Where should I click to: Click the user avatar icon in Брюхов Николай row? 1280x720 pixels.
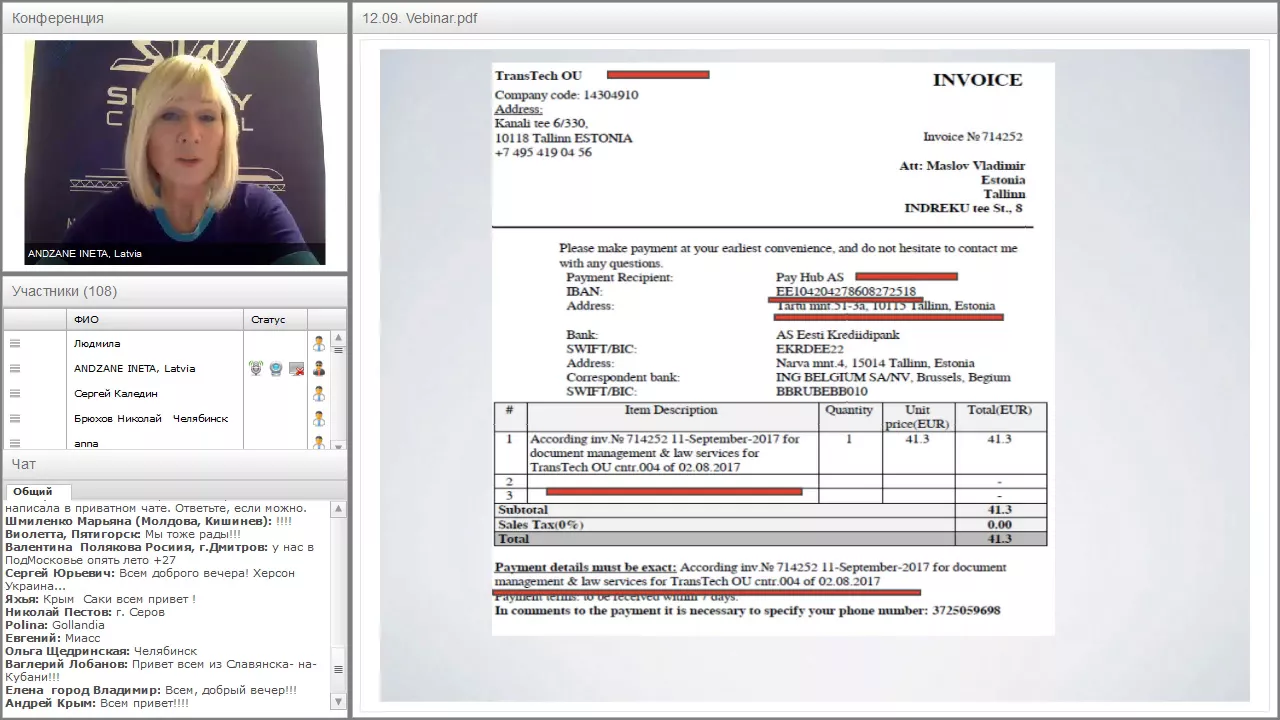(x=319, y=419)
